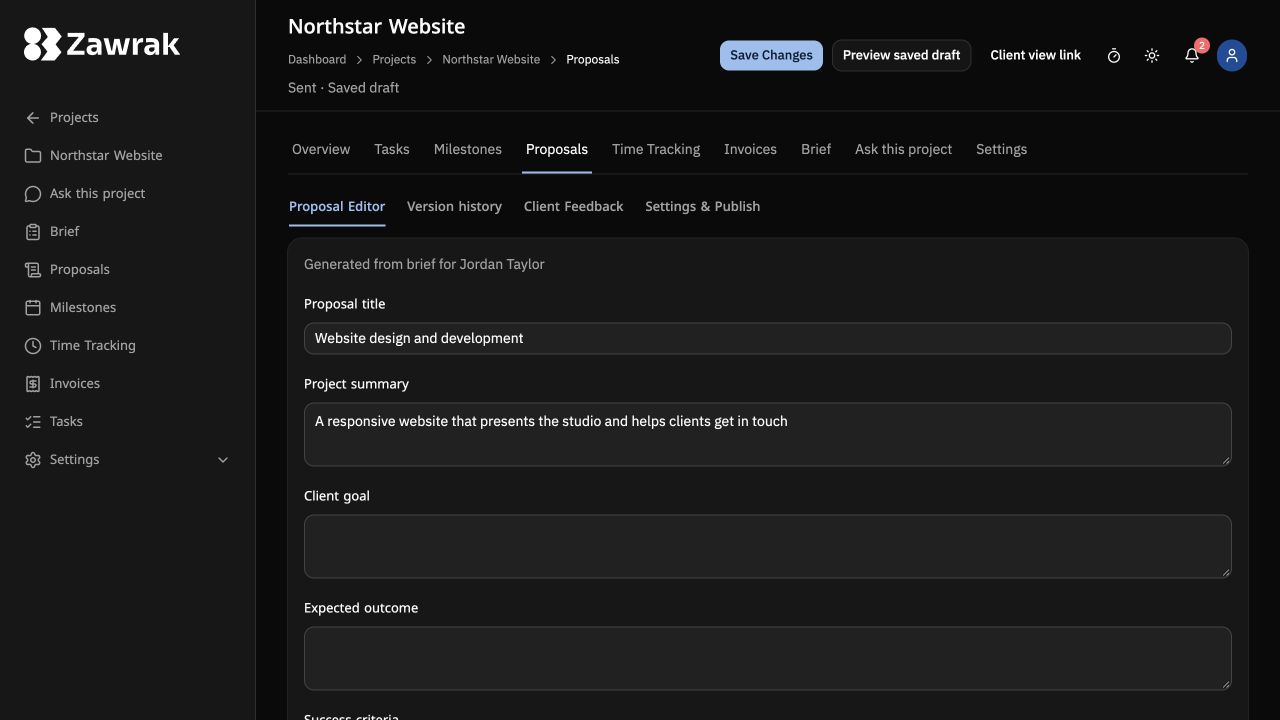This screenshot has height=720, width=1280.
Task: Click Northstar Website breadcrumb link
Action: pos(491,59)
